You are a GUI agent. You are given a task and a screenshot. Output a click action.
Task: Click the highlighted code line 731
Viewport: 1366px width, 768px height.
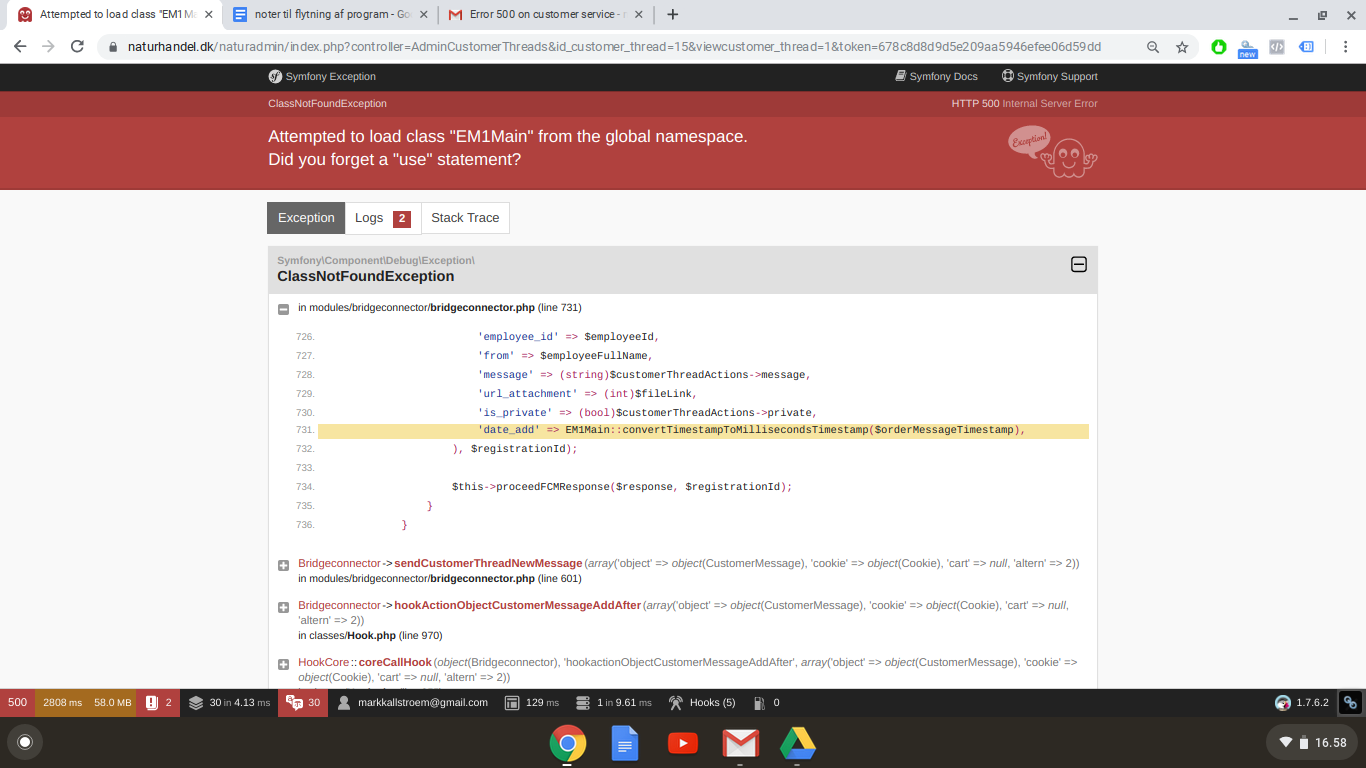(703, 431)
